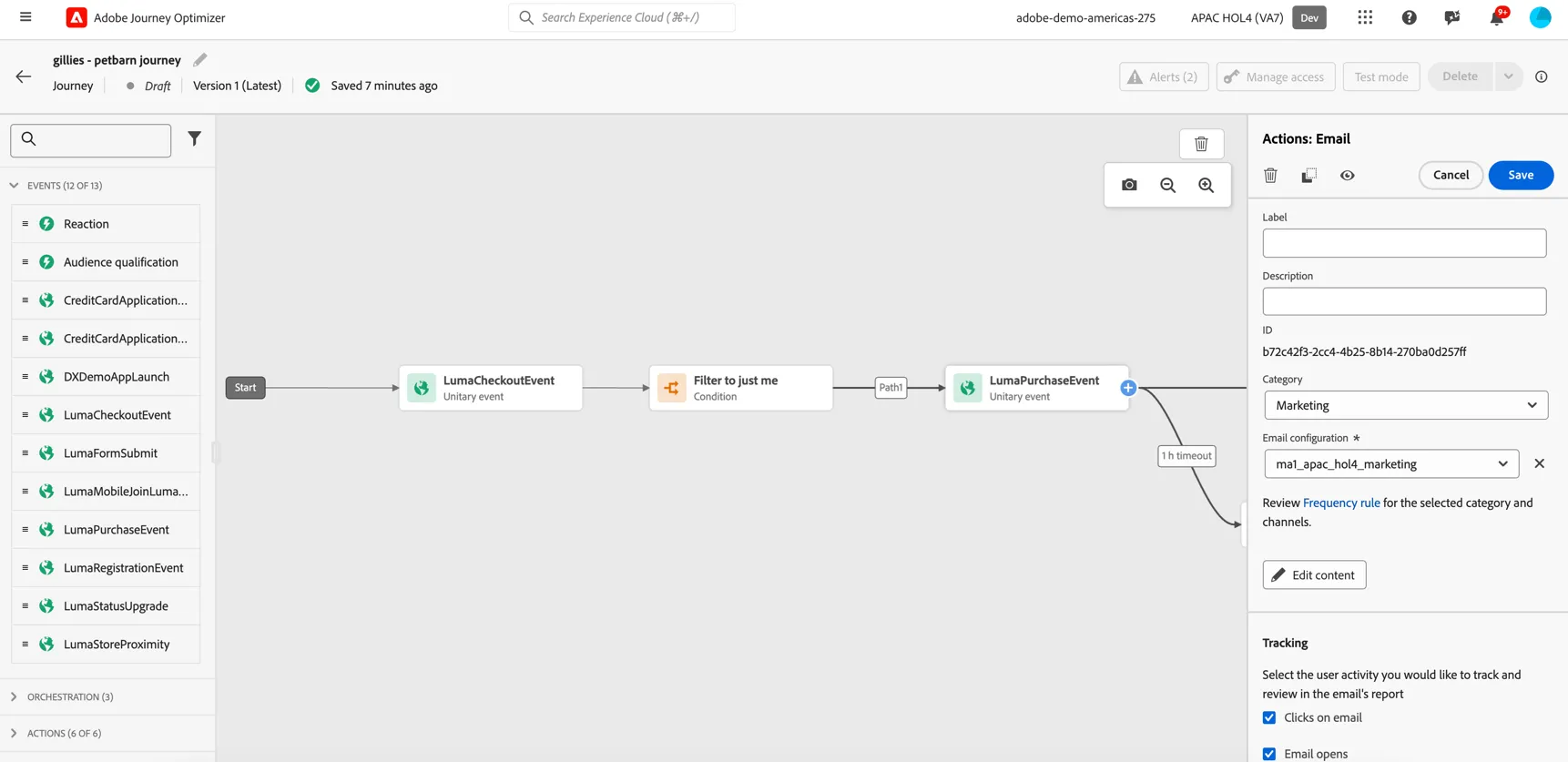This screenshot has height=762, width=1568.
Task: Open the feedback chat icon
Action: (1452, 17)
